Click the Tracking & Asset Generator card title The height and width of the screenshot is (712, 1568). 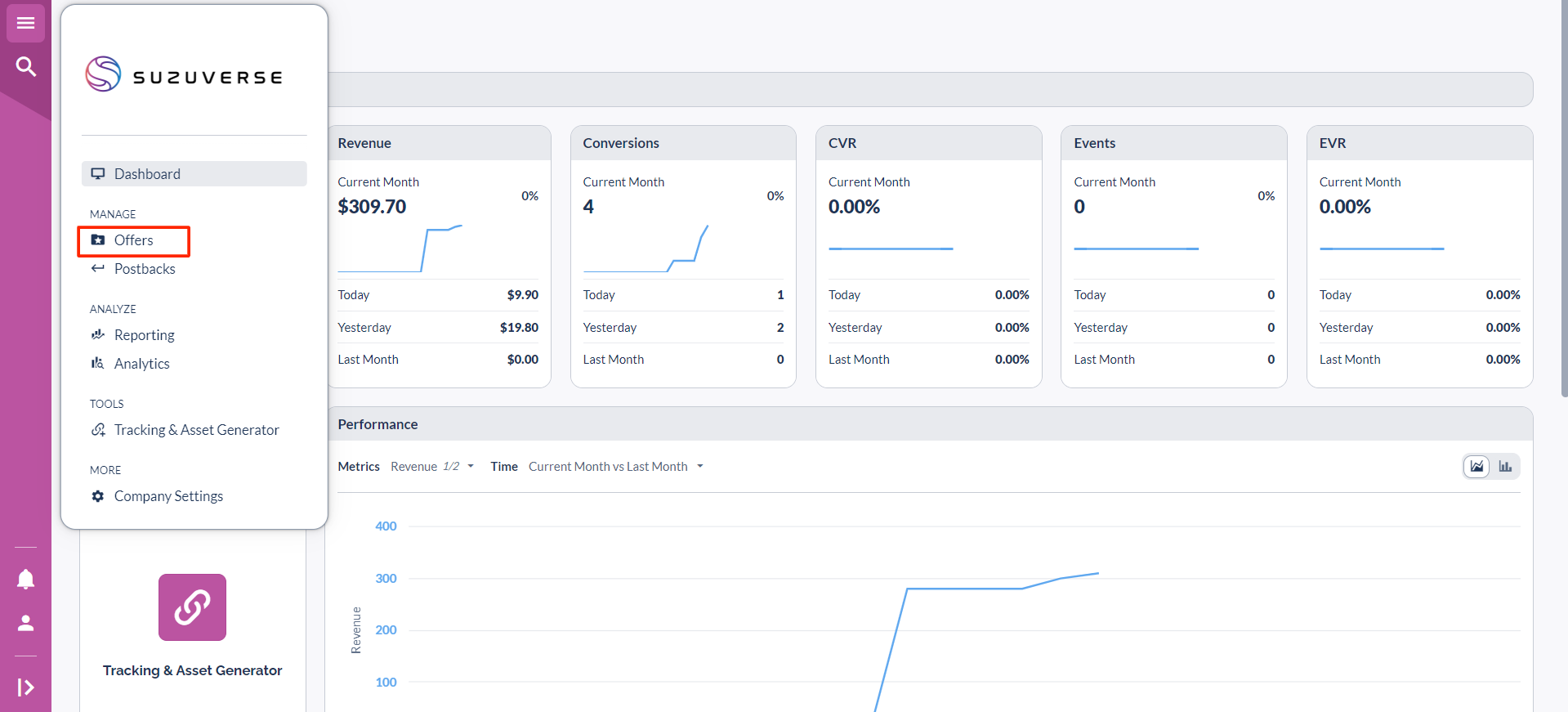192,670
